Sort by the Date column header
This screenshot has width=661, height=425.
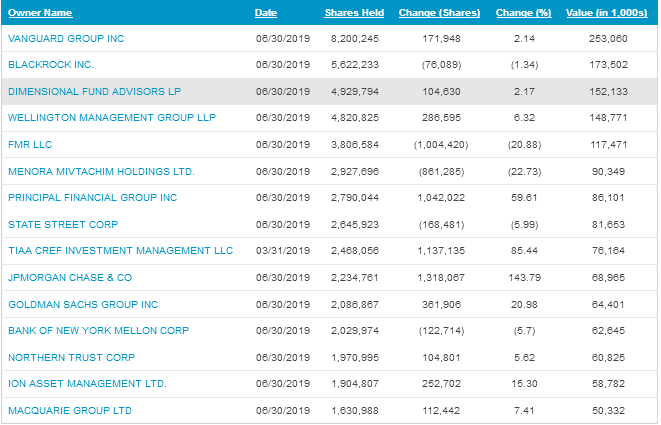coord(266,13)
